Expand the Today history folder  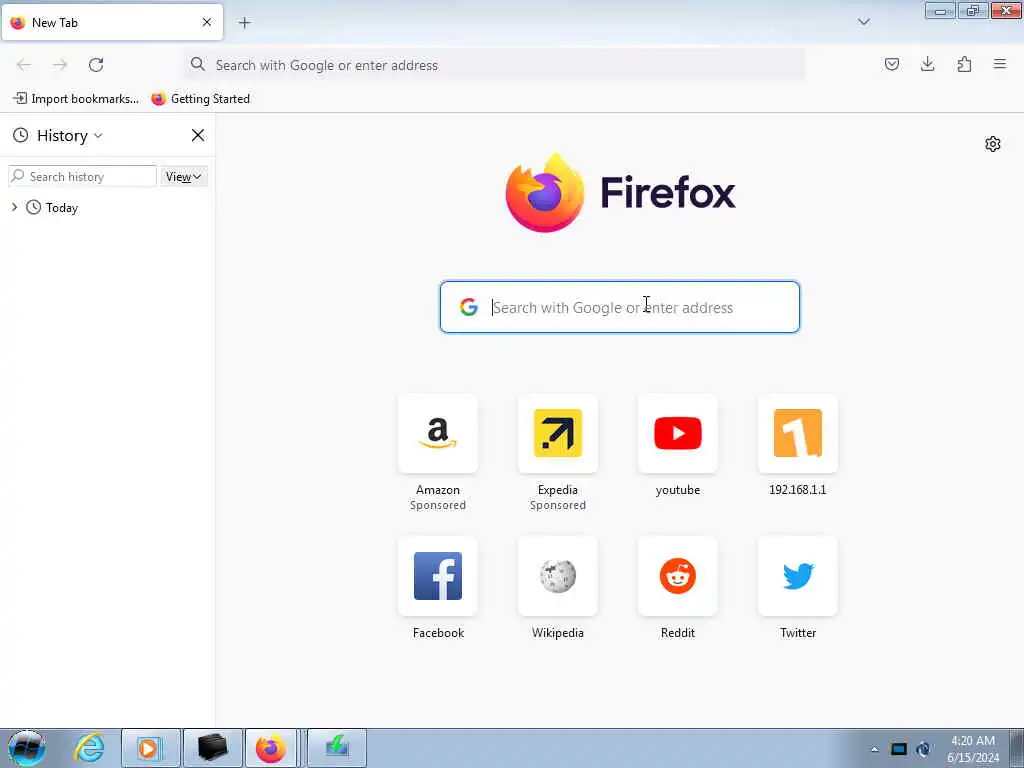point(14,207)
